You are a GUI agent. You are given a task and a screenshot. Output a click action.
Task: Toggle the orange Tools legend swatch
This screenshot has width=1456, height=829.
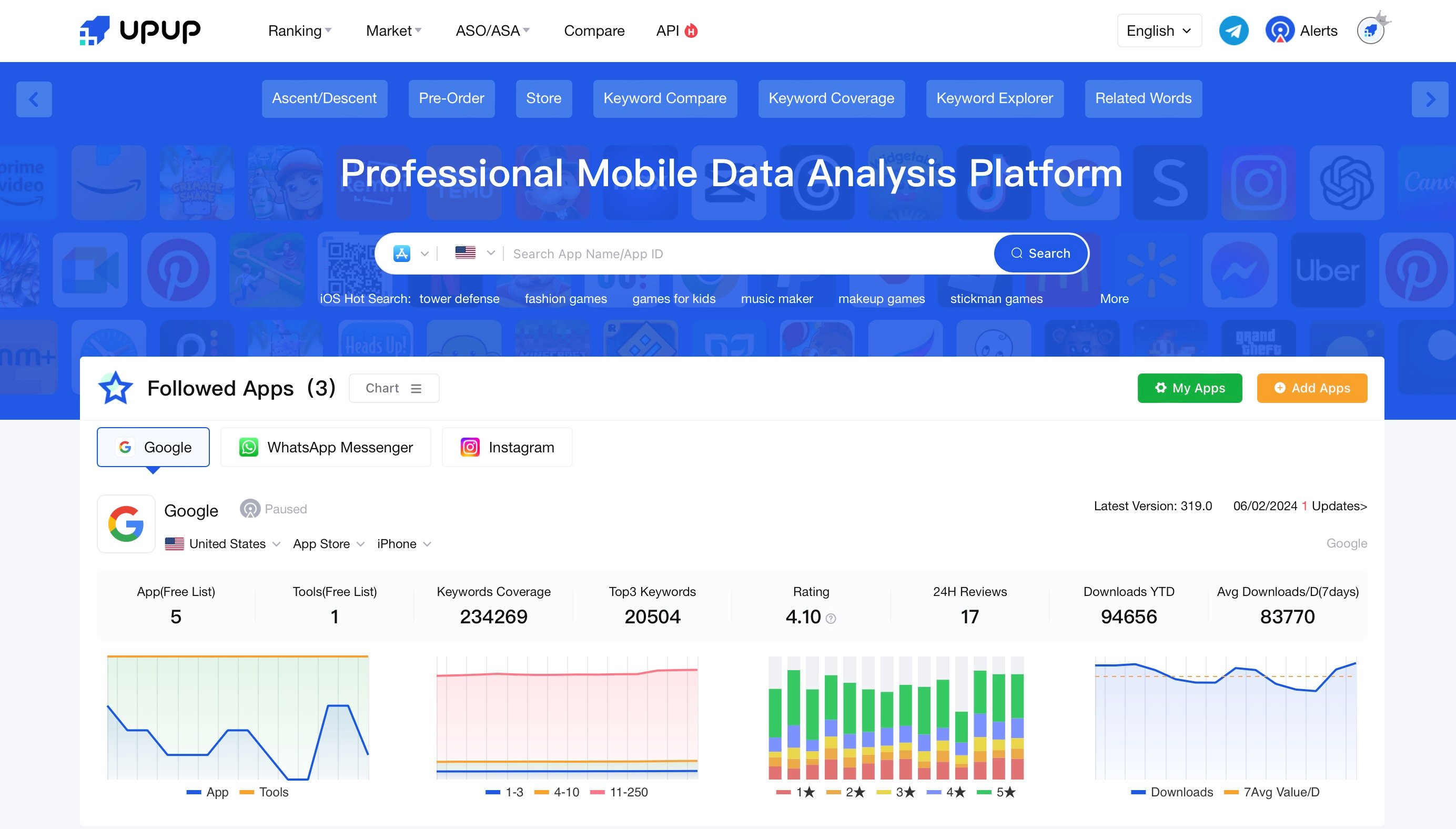pyautogui.click(x=247, y=792)
